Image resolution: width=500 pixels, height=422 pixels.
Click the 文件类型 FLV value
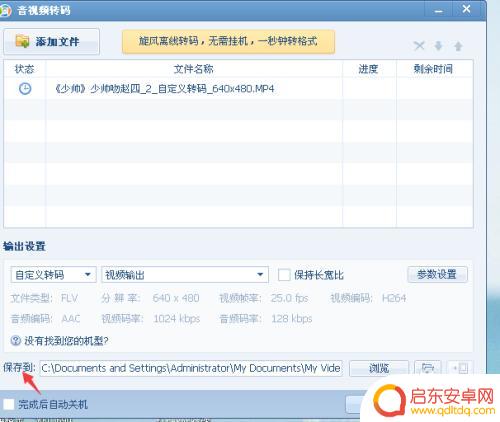(69, 298)
